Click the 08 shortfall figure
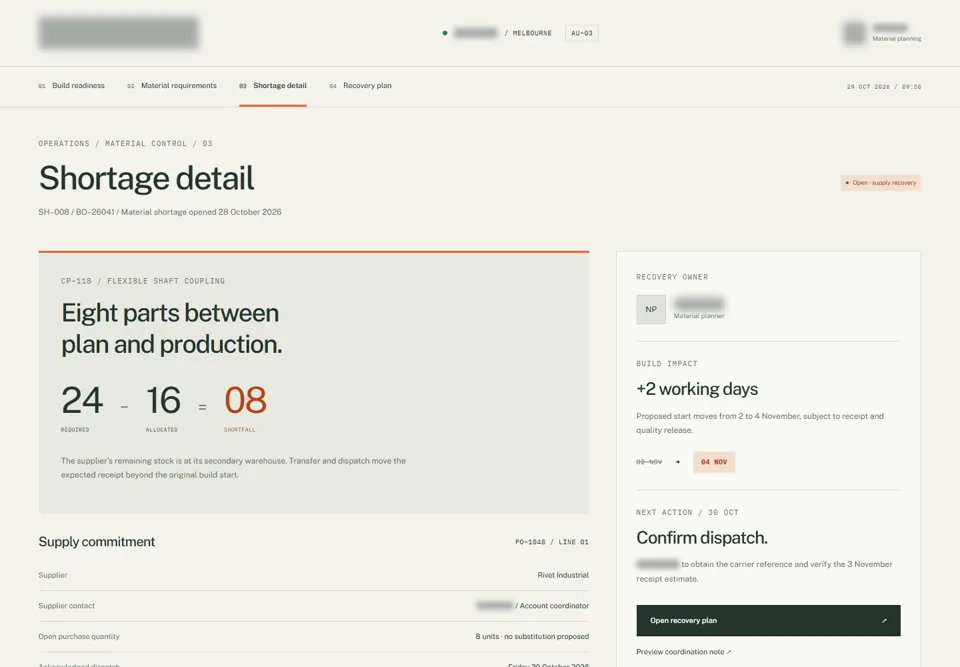This screenshot has height=667, width=960. 245,400
